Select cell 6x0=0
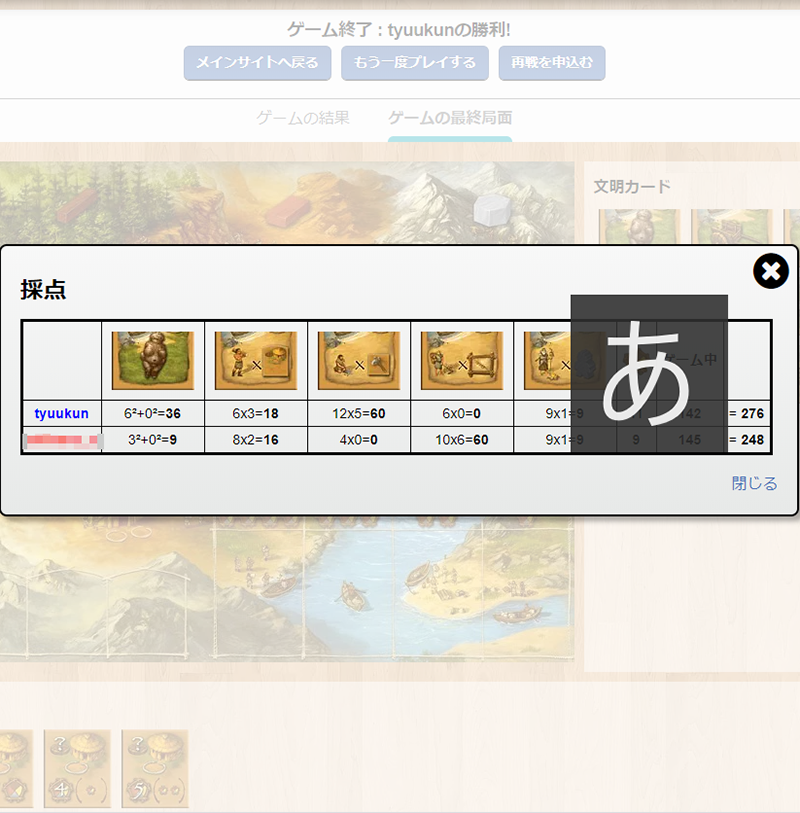Image resolution: width=800 pixels, height=813 pixels. click(462, 413)
